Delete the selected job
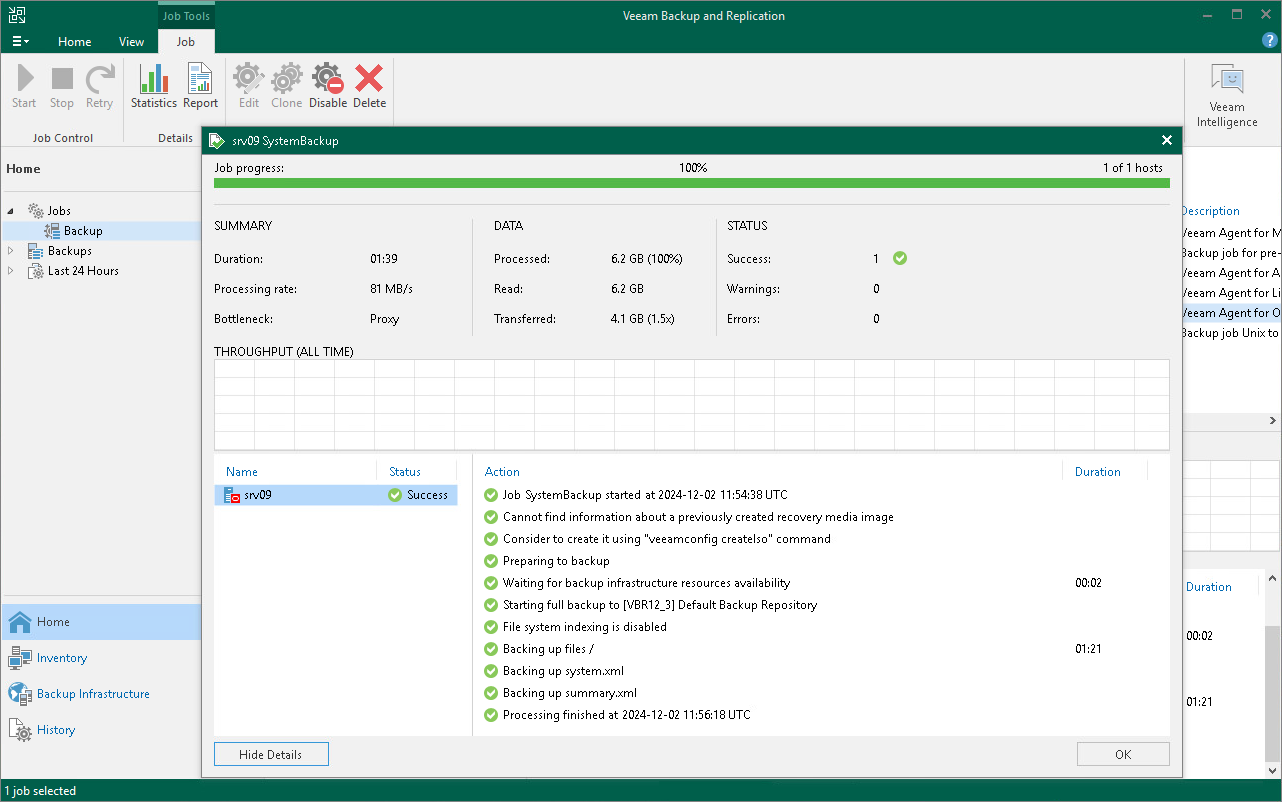This screenshot has width=1282, height=802. 369,85
